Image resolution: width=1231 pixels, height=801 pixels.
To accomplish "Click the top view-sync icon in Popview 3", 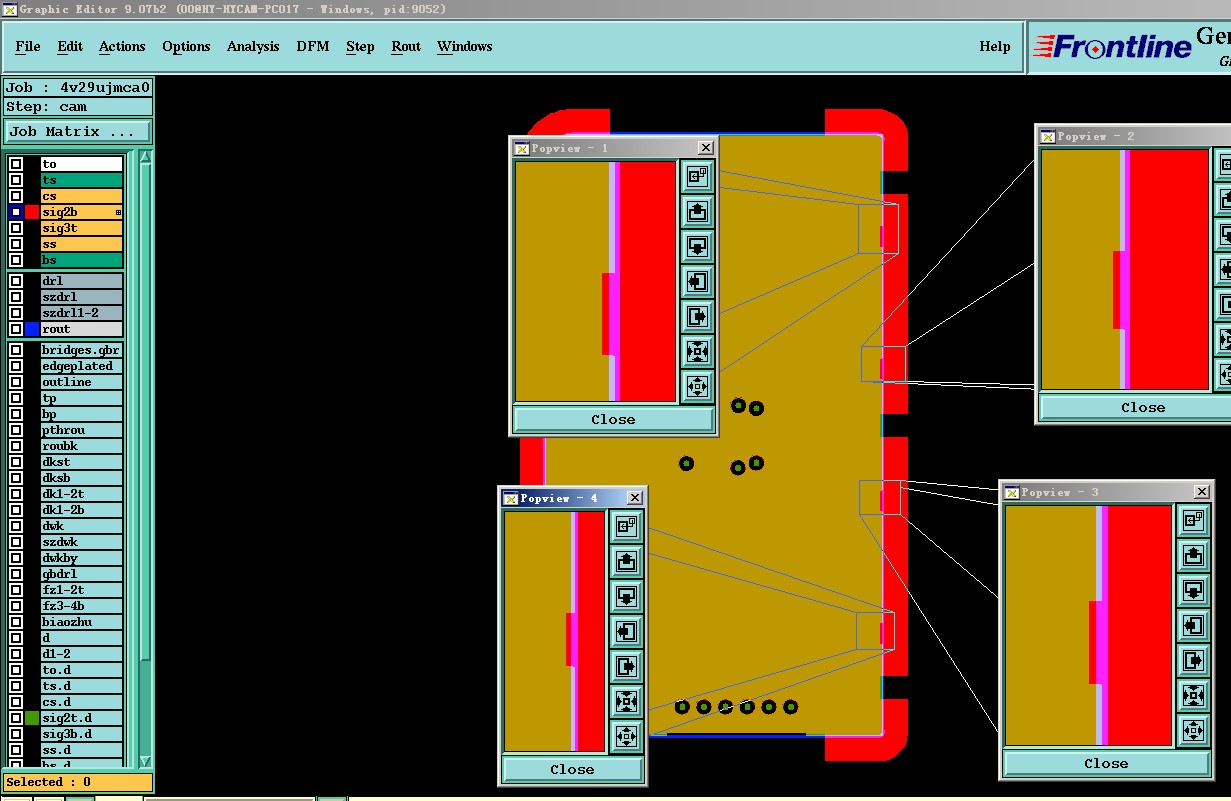I will (x=1193, y=521).
